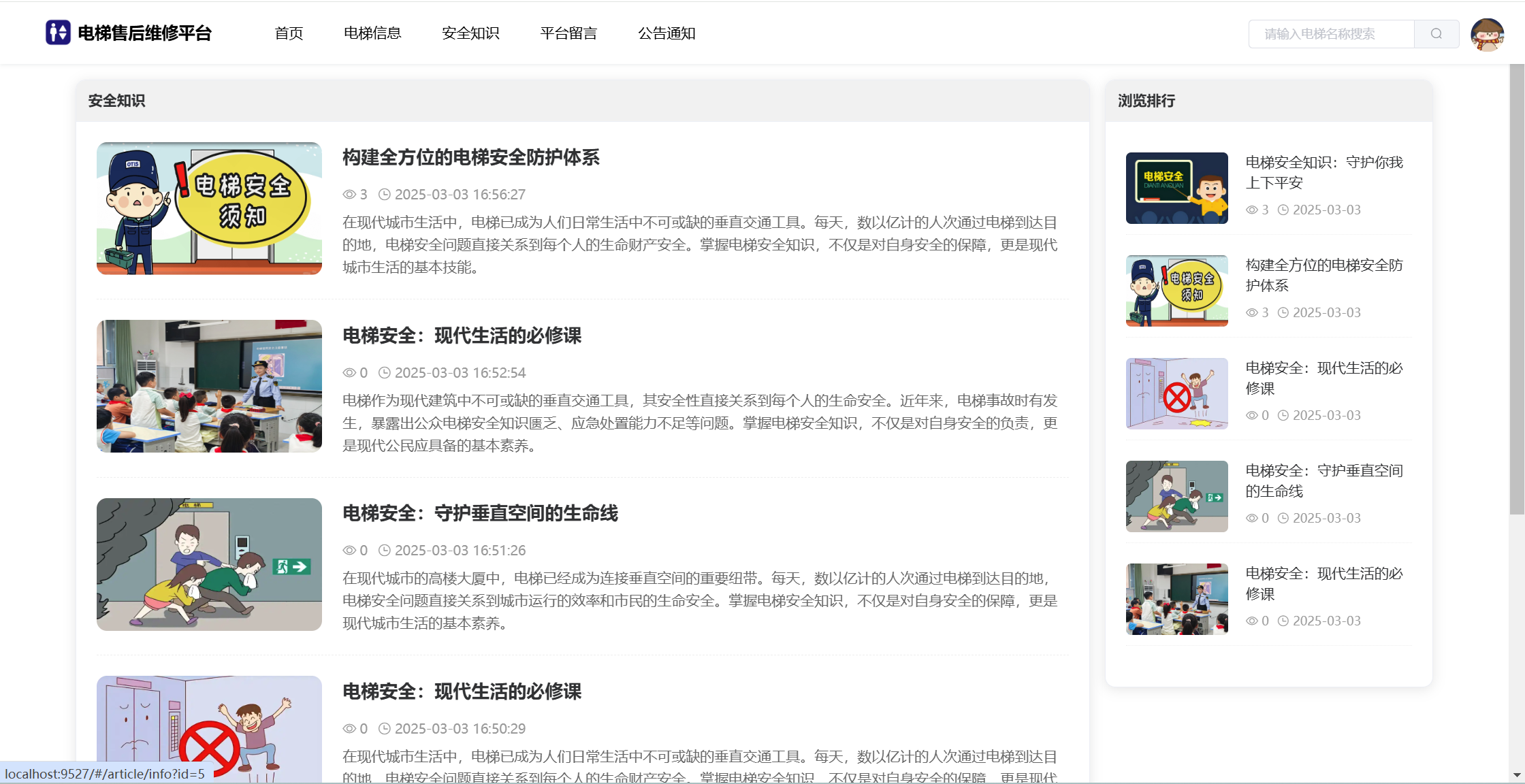Click the elevator name search input field
The height and width of the screenshot is (784, 1525).
click(x=1330, y=34)
